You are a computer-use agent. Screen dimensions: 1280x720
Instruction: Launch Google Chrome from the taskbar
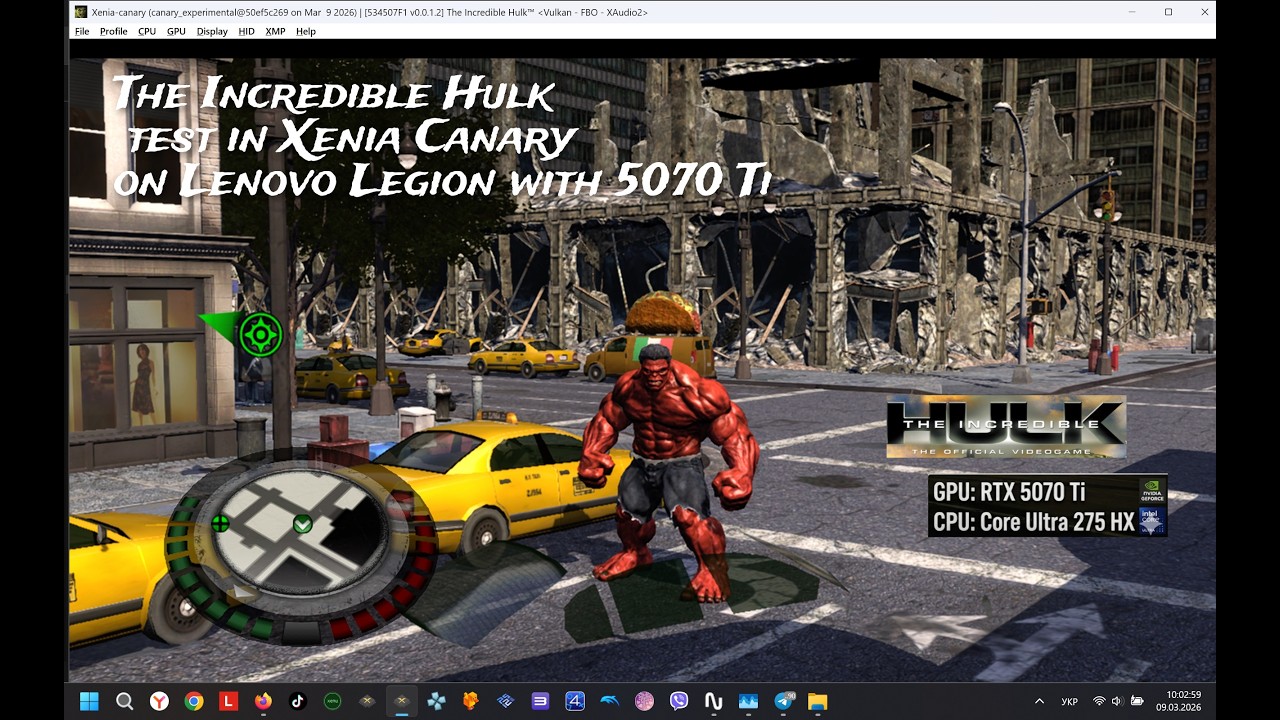[x=194, y=701]
